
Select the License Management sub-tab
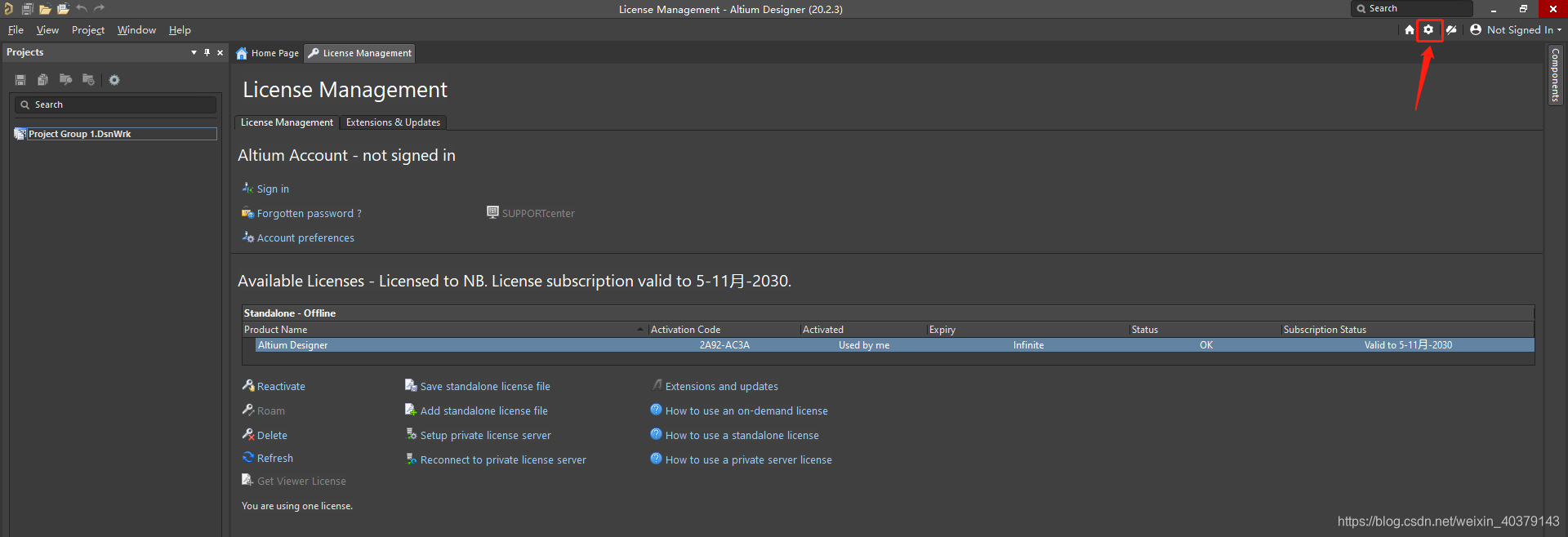click(287, 122)
